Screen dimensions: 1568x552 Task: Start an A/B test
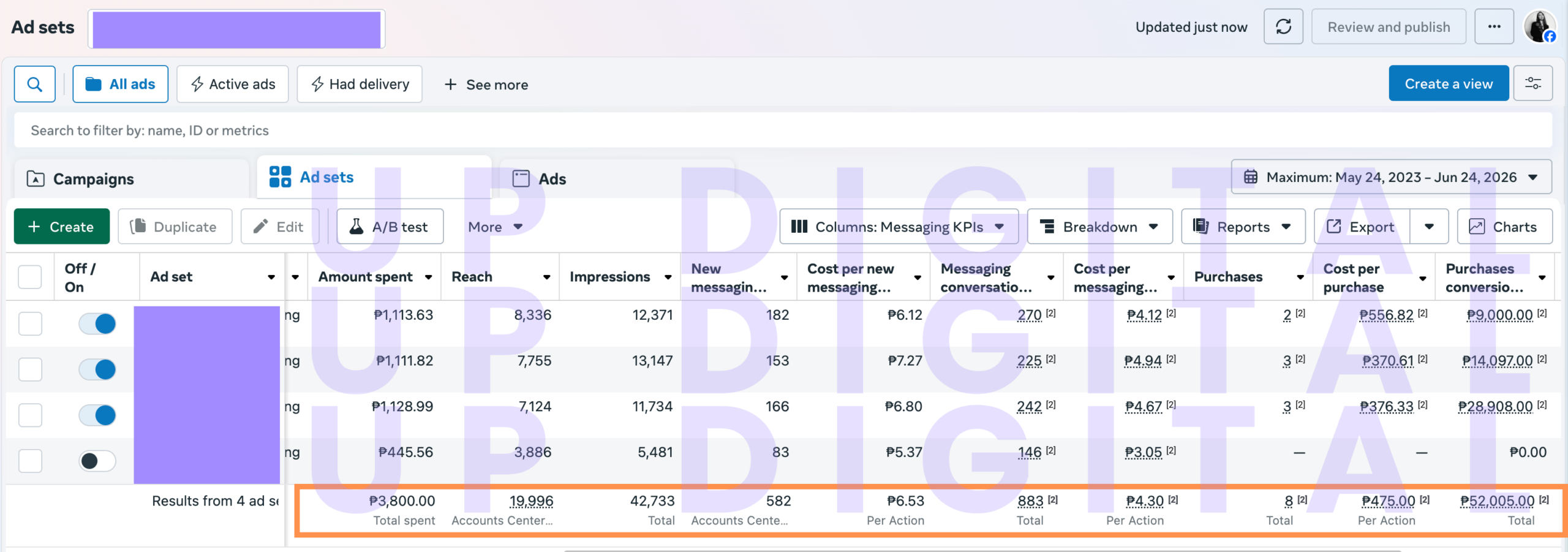(390, 227)
